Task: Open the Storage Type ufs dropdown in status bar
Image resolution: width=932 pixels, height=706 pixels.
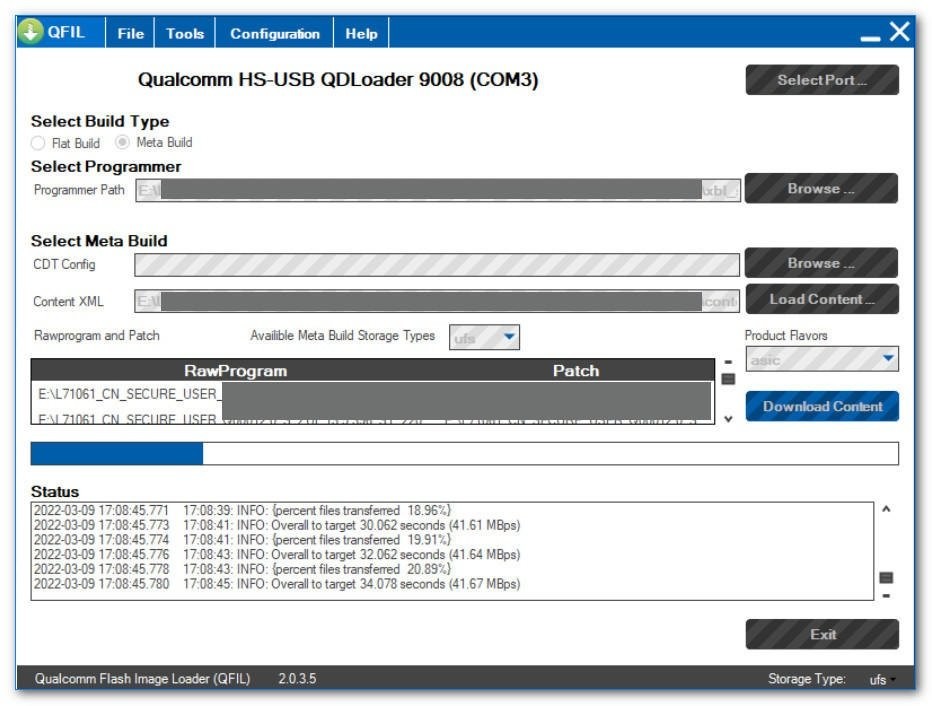Action: point(883,679)
